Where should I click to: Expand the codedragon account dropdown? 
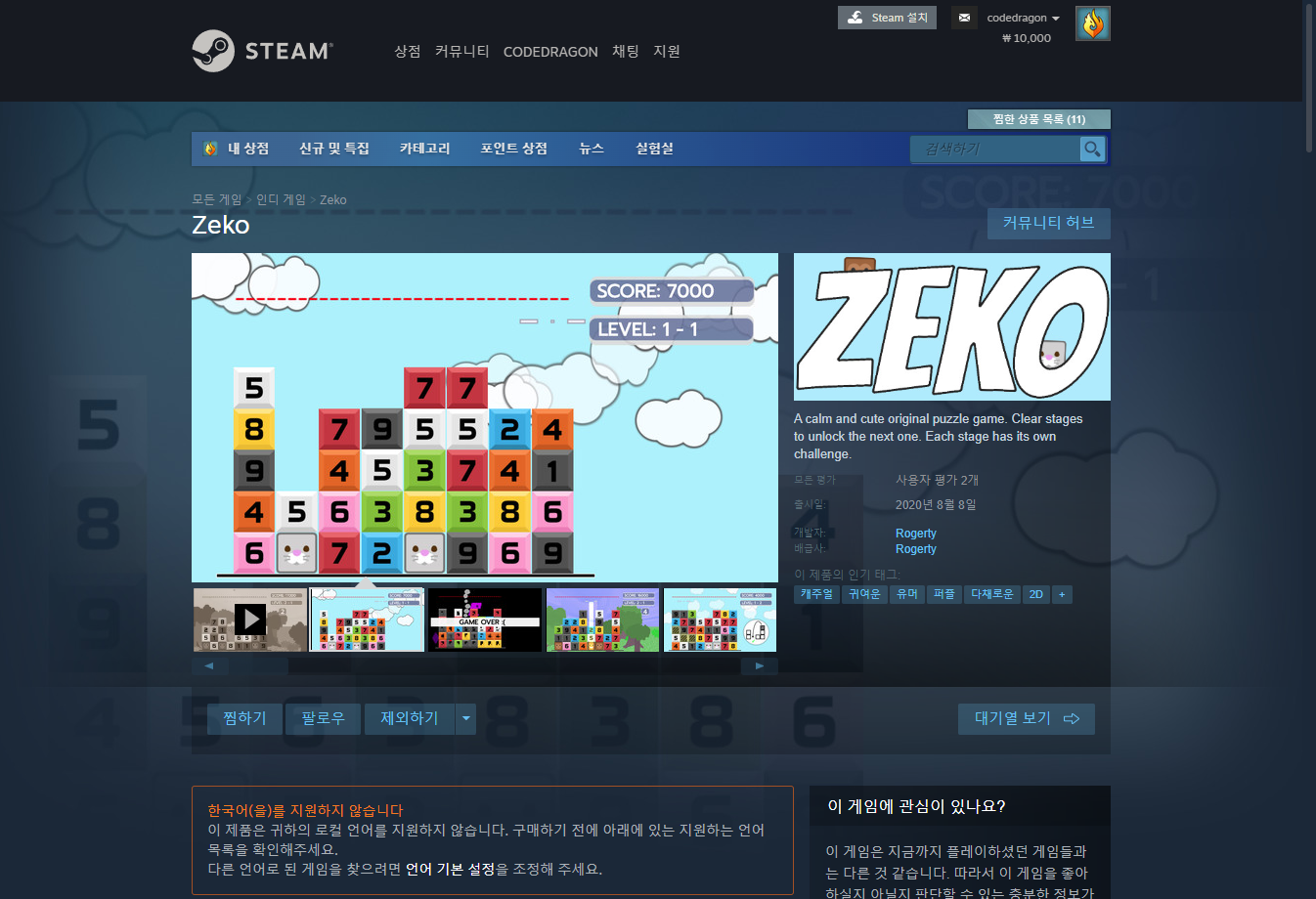pyautogui.click(x=1023, y=18)
